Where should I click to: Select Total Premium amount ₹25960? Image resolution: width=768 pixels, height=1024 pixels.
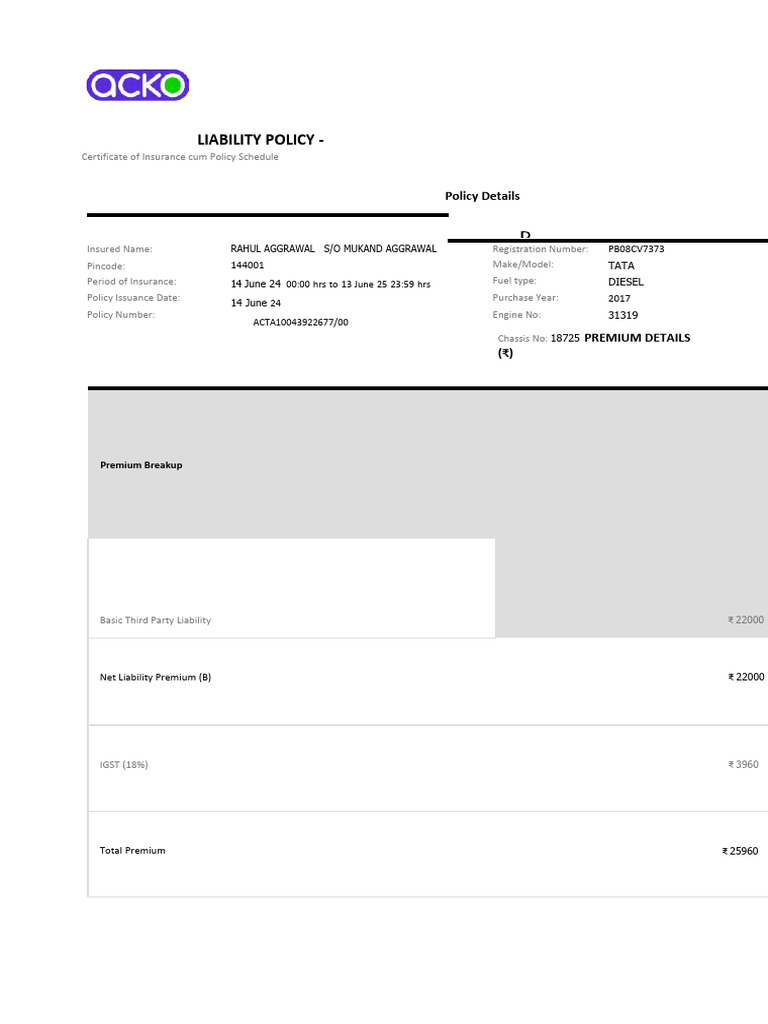pyautogui.click(x=740, y=851)
